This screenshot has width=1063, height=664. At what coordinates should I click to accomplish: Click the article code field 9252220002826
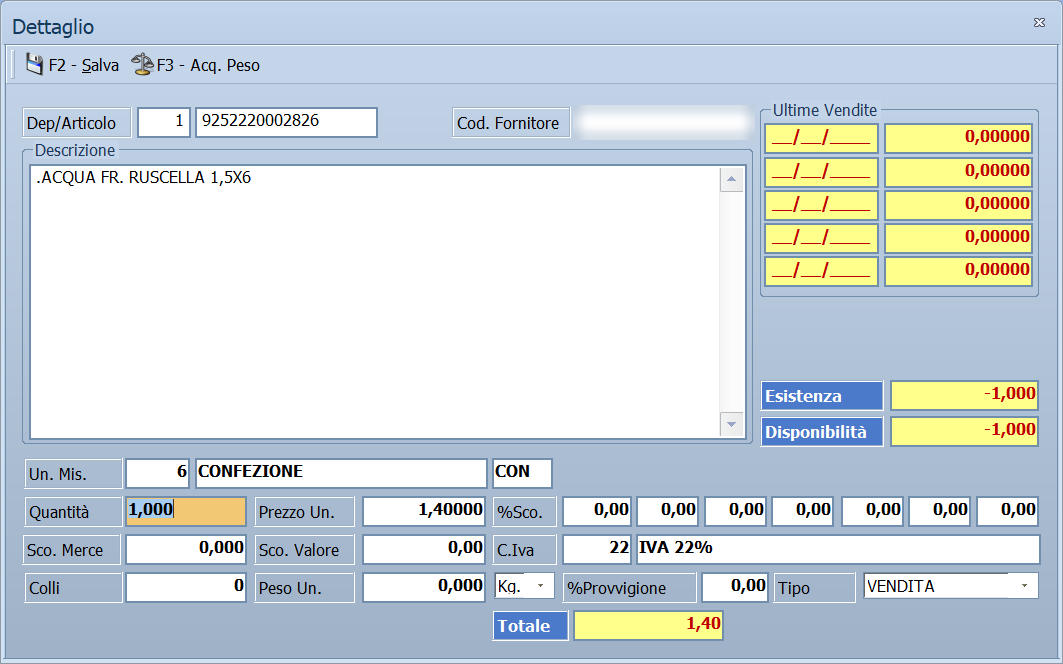tap(286, 122)
